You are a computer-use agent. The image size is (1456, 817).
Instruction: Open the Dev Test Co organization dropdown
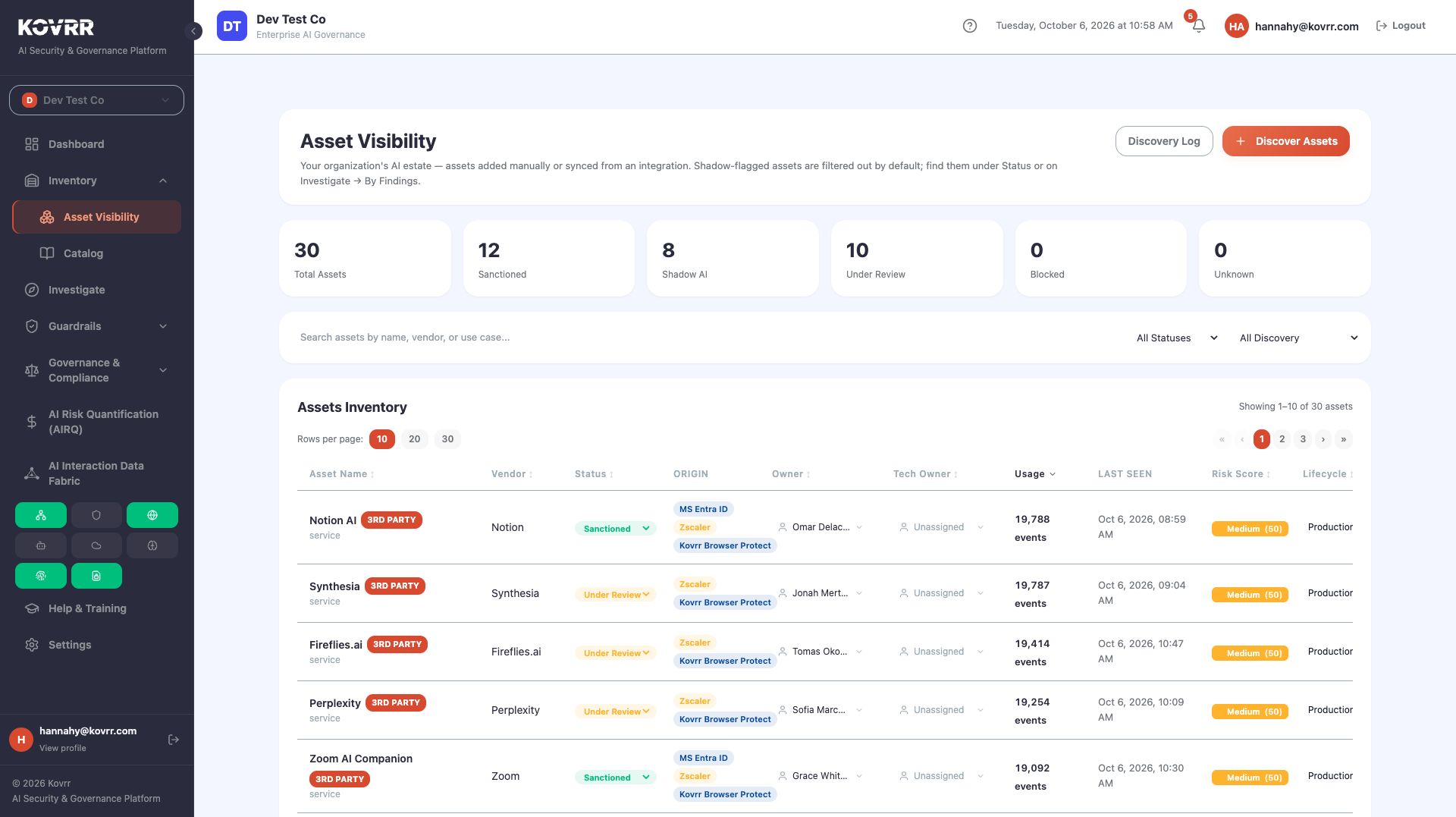96,100
